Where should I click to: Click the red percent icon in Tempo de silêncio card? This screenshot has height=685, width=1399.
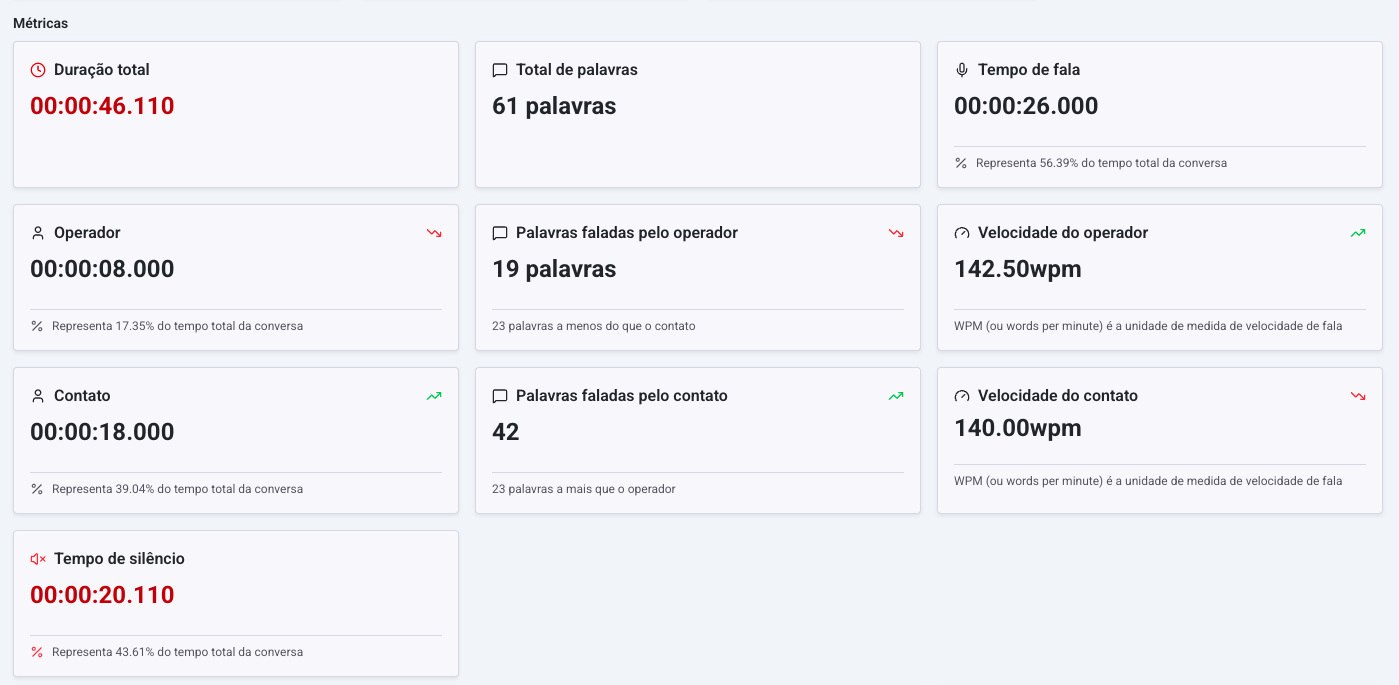coord(37,652)
